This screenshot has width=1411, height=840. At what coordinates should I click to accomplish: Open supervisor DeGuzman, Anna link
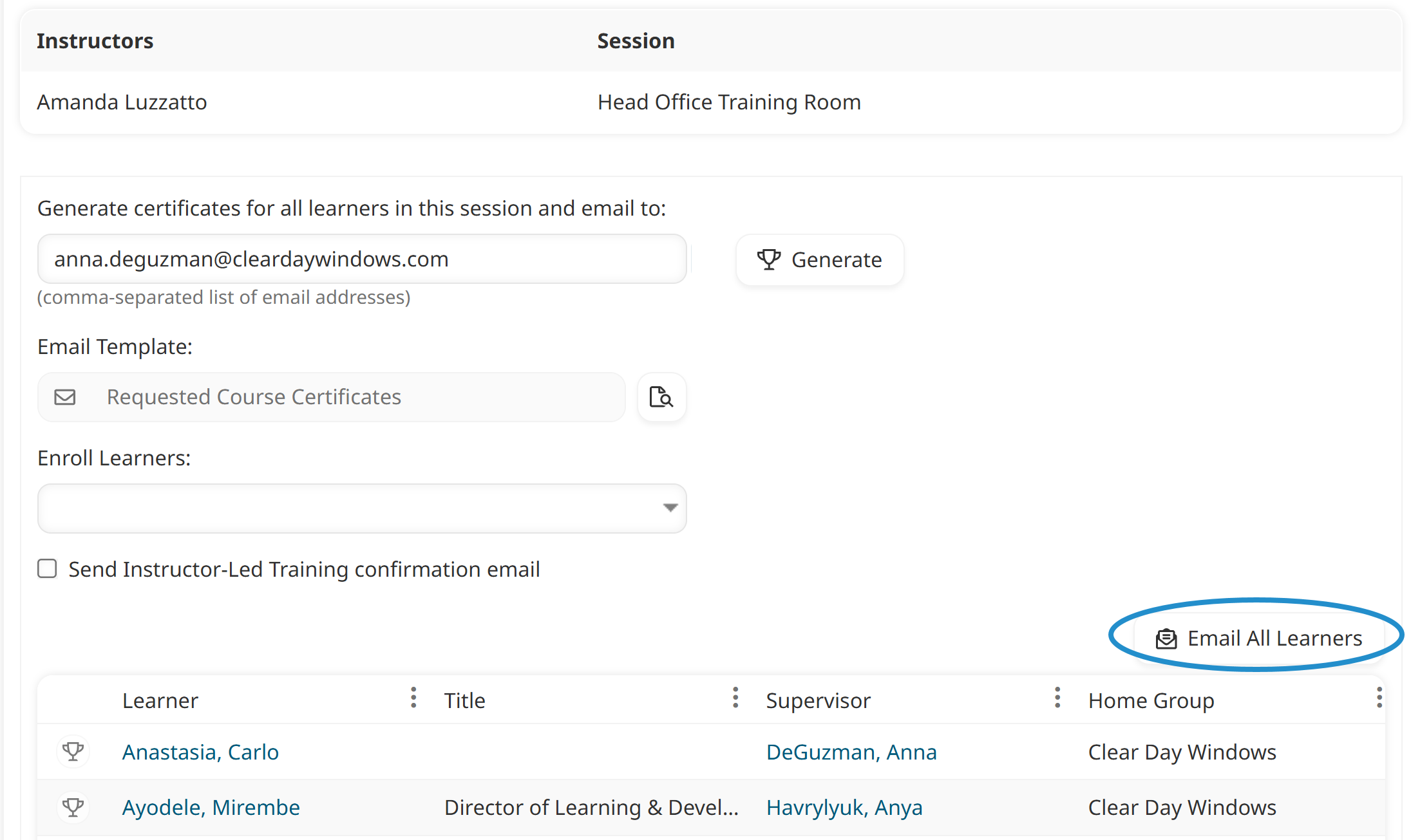(851, 752)
